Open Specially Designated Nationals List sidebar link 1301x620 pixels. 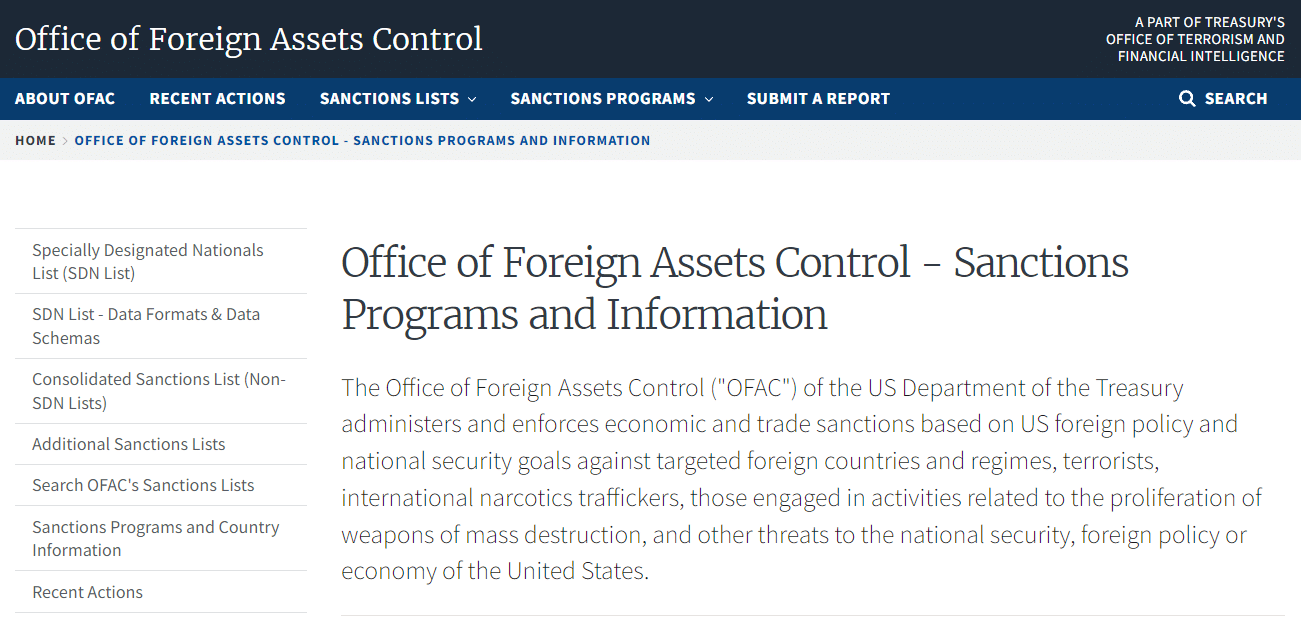[148, 261]
